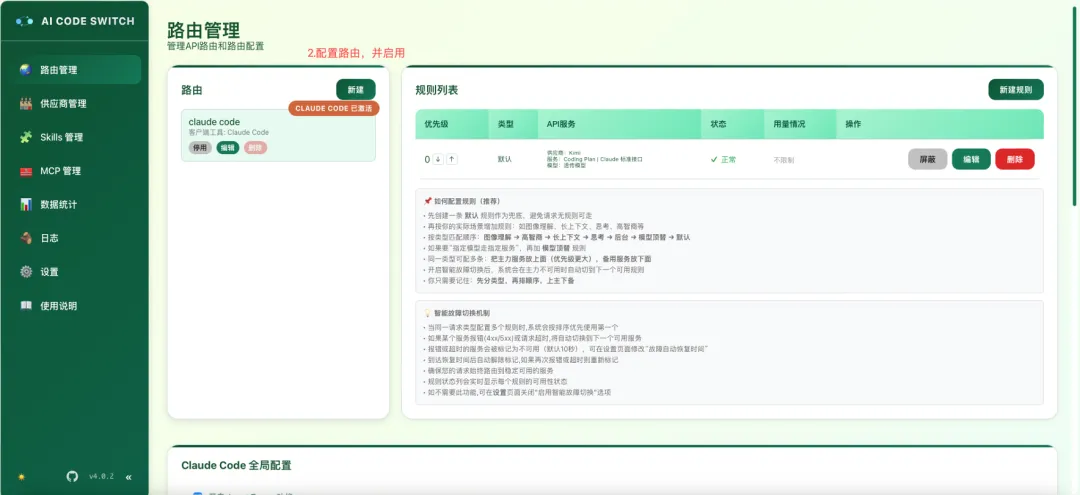The height and width of the screenshot is (495, 1080).
Task: Click red 删除 for the default rule
Action: point(1015,159)
